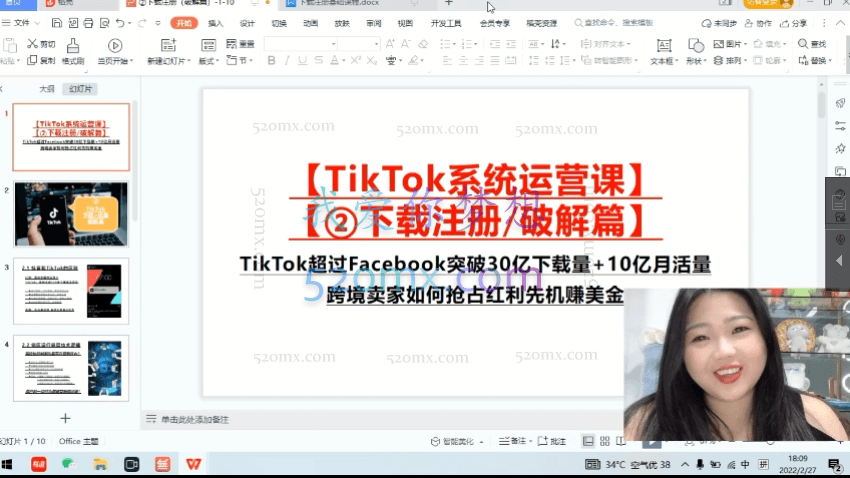Click the decrease font size icon
850x478 pixels.
pyautogui.click(x=405, y=44)
